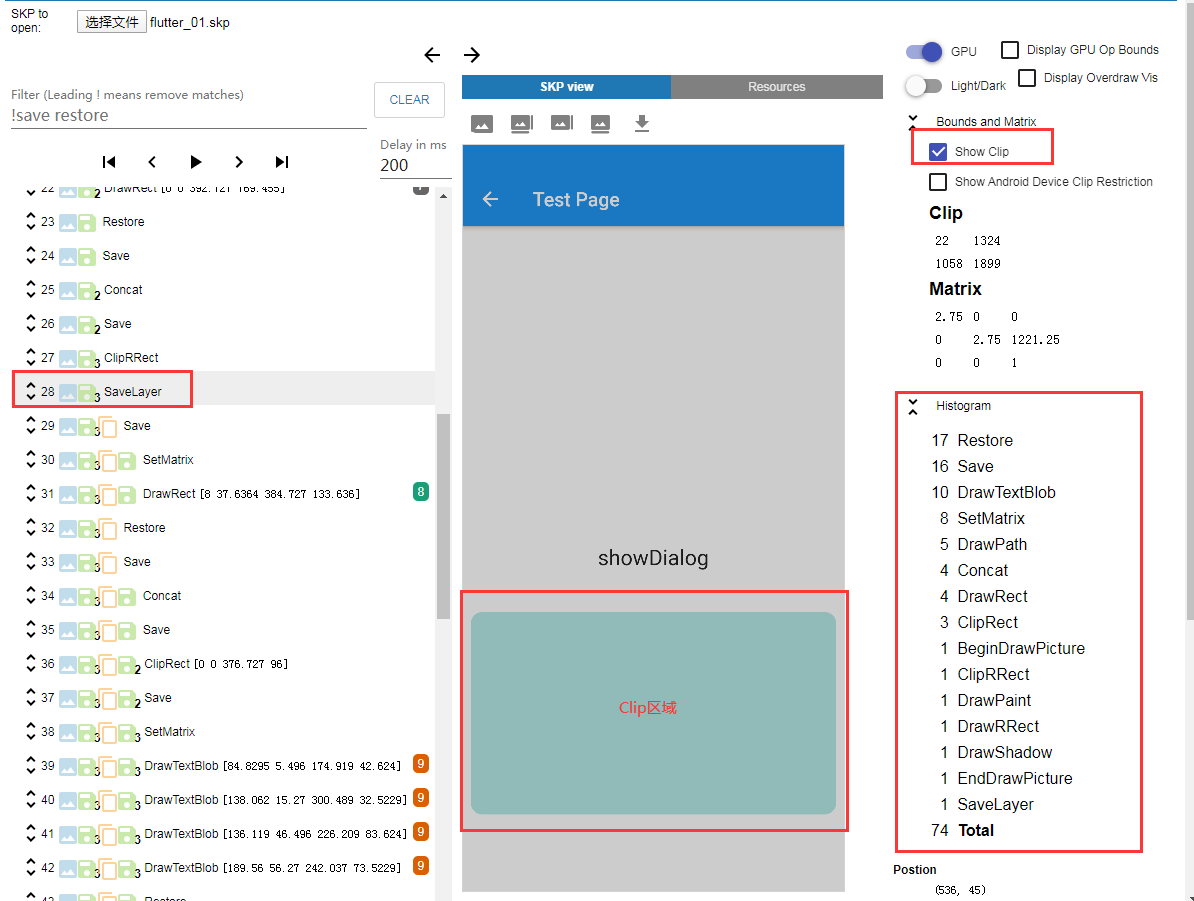
Task: Click the command list scroll-up arrow
Action: [x=443, y=196]
